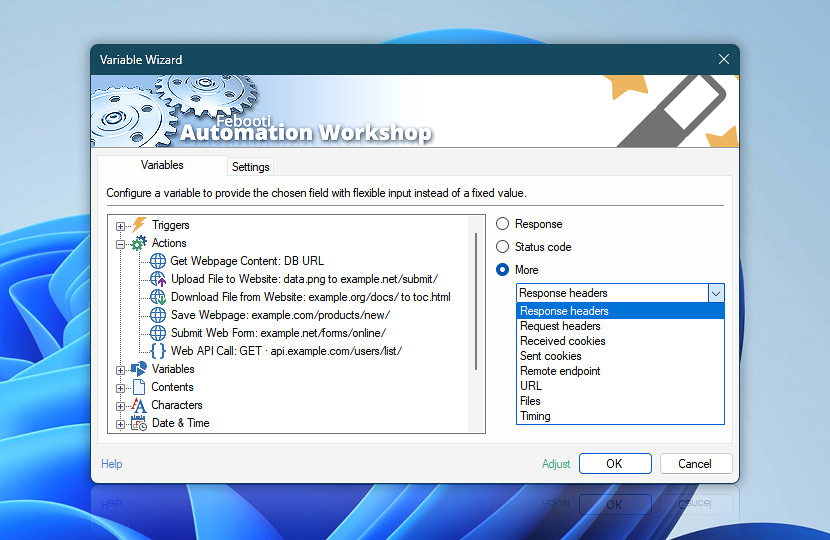Viewport: 830px width, 540px height.
Task: Select the Status code radio button
Action: pyautogui.click(x=502, y=247)
